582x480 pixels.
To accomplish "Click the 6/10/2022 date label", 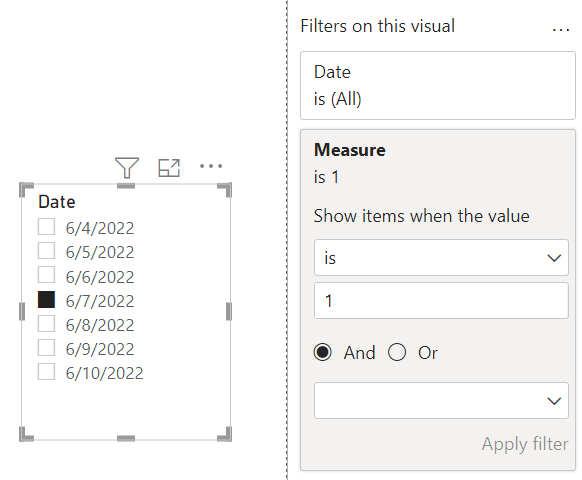I will click(104, 373).
